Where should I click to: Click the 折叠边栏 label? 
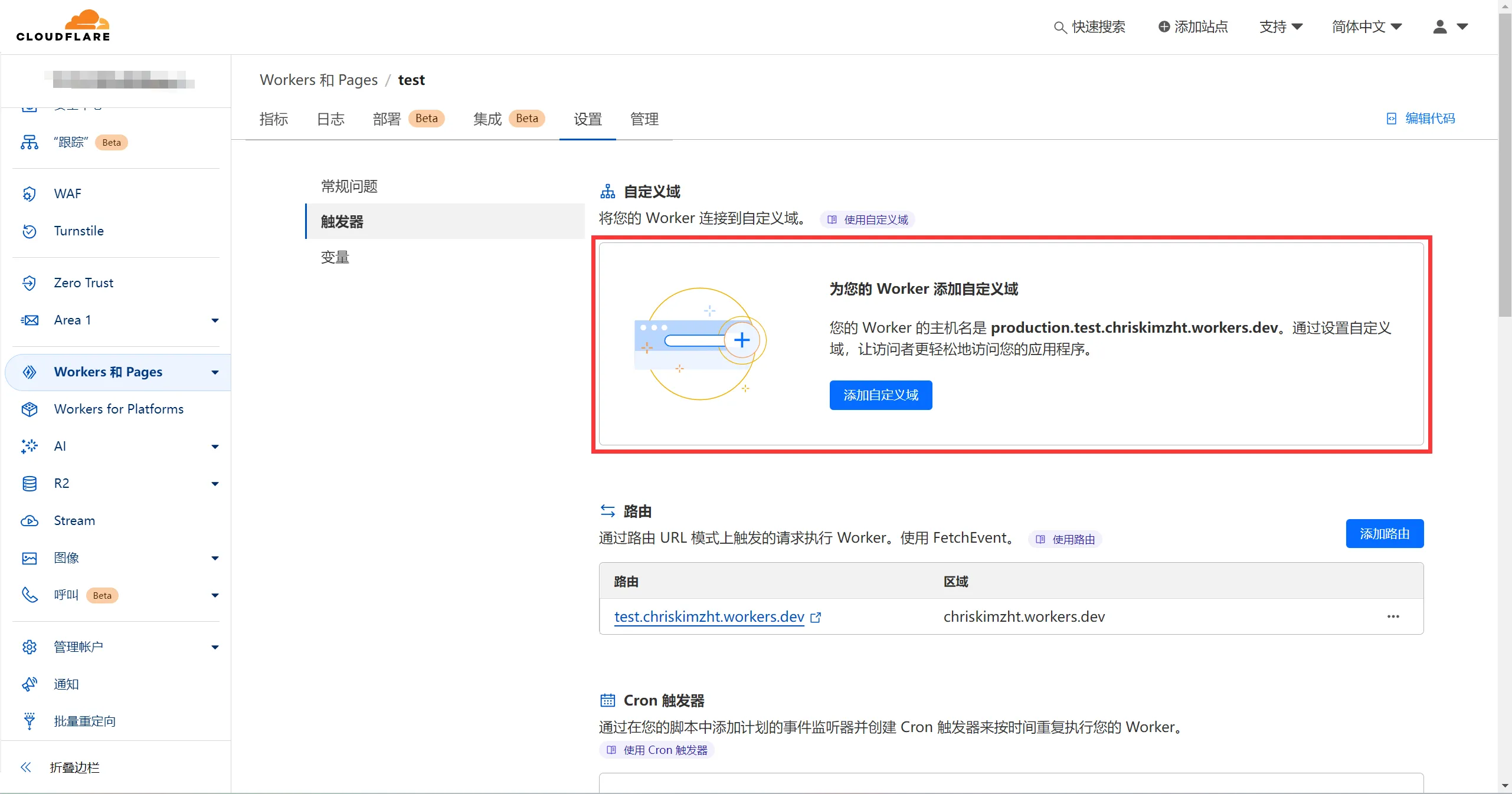75,767
